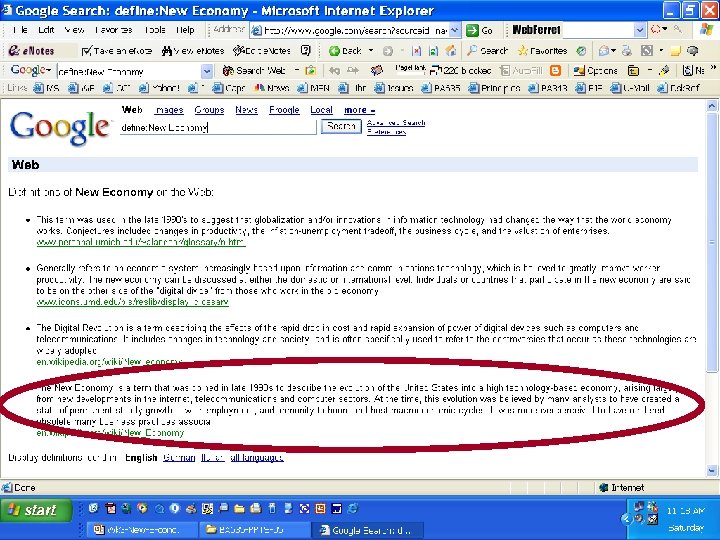Open the umich.edu glossary source link
The image size is (720, 540).
pyautogui.click(x=141, y=242)
